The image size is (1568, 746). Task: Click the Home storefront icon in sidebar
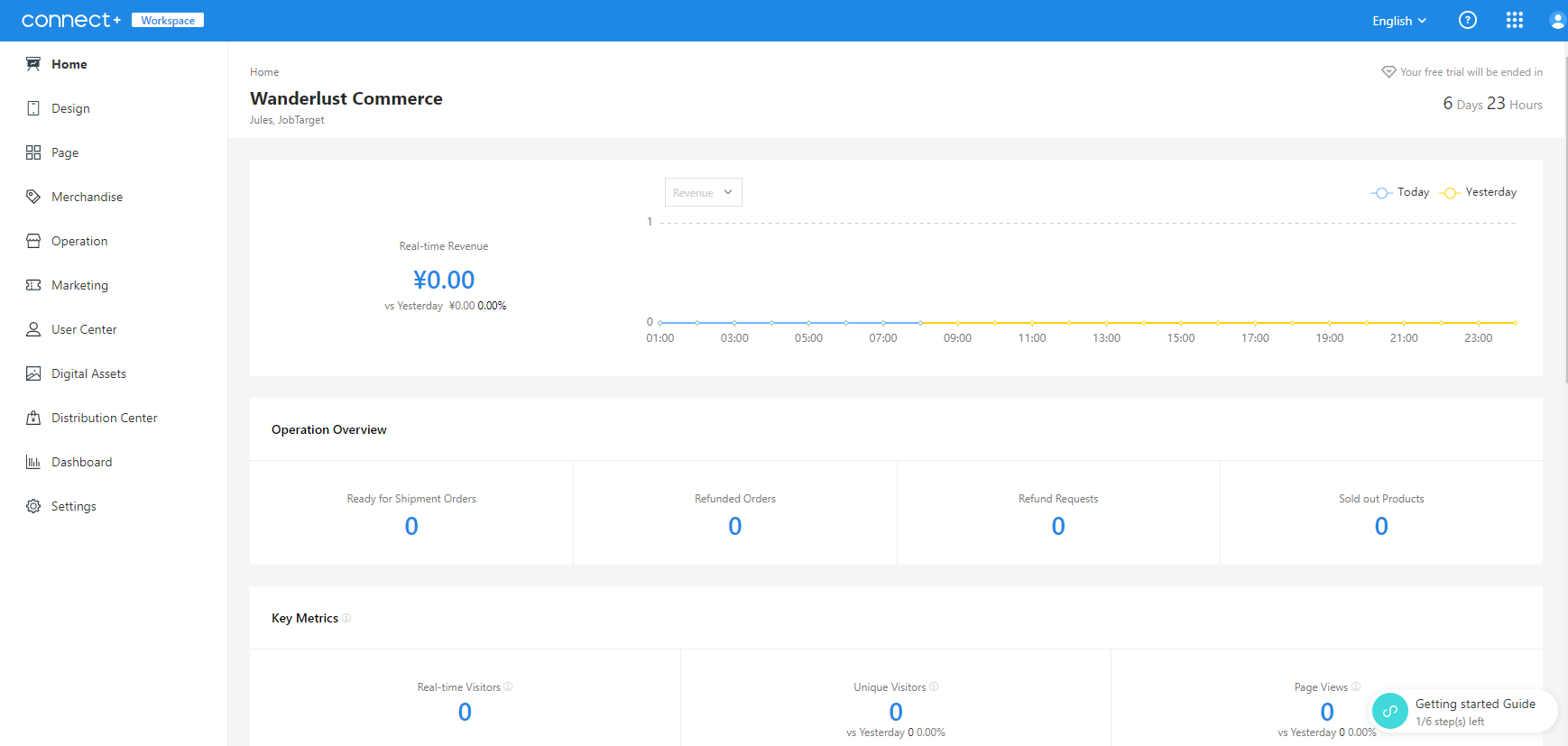(33, 64)
